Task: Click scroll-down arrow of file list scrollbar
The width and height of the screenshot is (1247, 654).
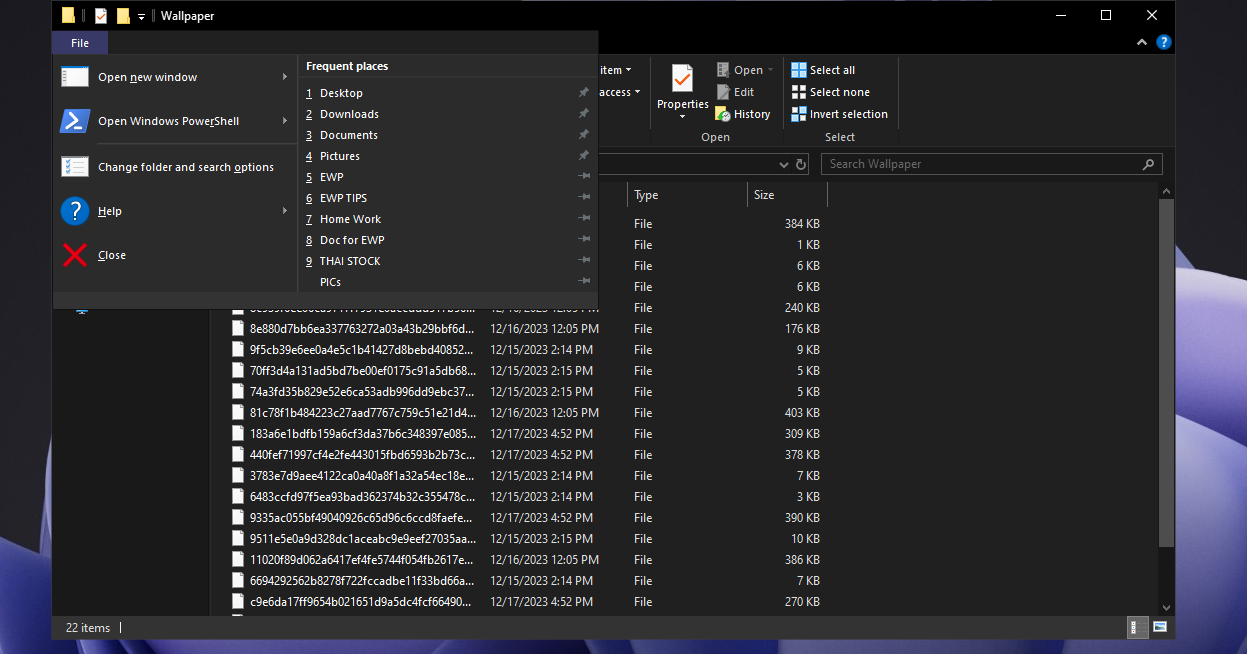Action: click(x=1166, y=607)
